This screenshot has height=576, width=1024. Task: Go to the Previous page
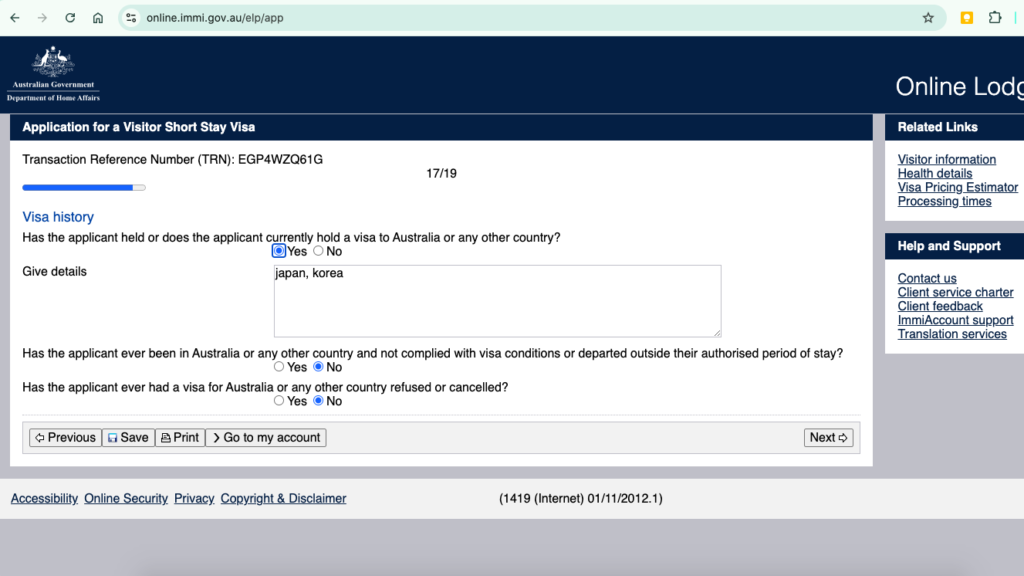65,438
